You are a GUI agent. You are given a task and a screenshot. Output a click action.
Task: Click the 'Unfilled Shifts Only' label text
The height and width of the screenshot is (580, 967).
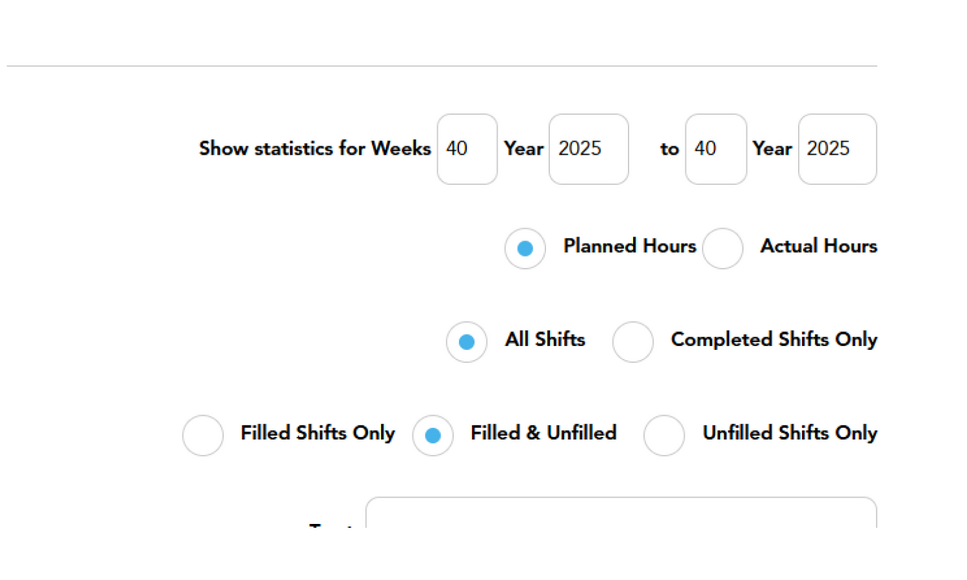pyautogui.click(x=790, y=433)
